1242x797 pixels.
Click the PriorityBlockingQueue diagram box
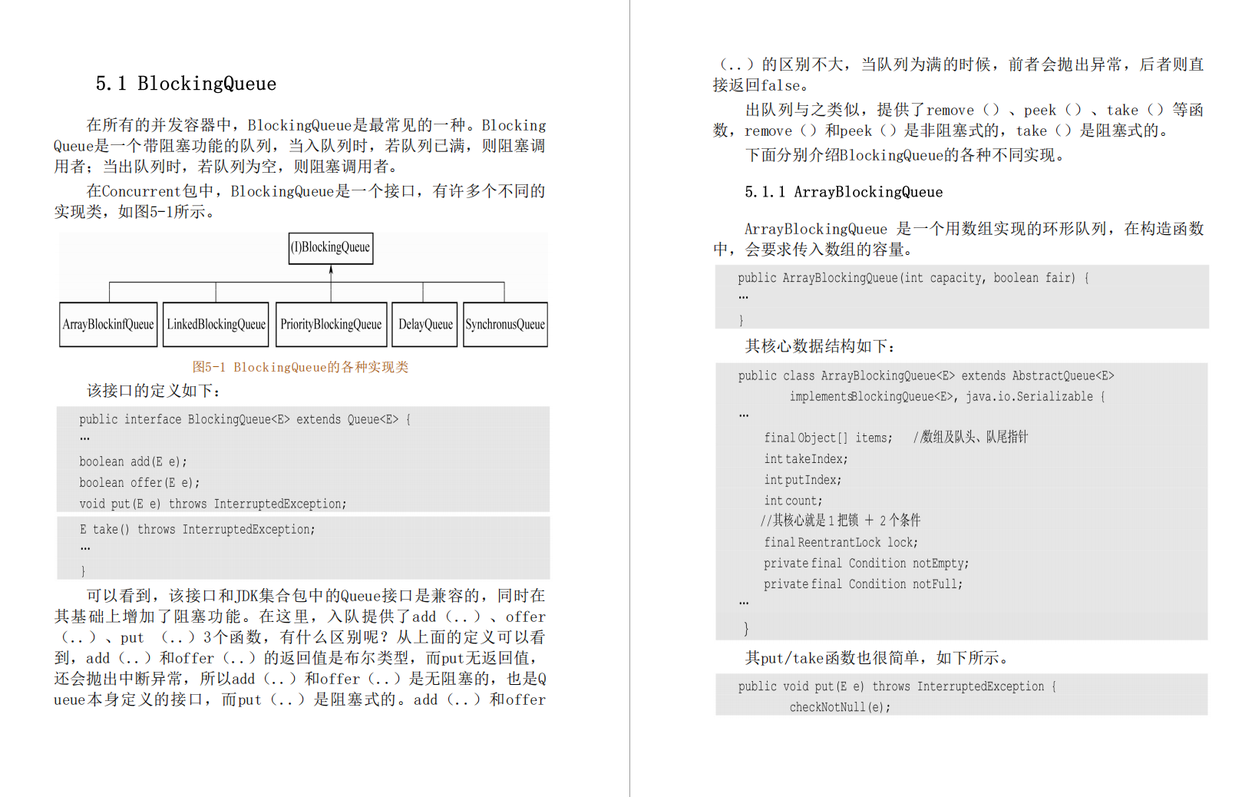click(331, 324)
